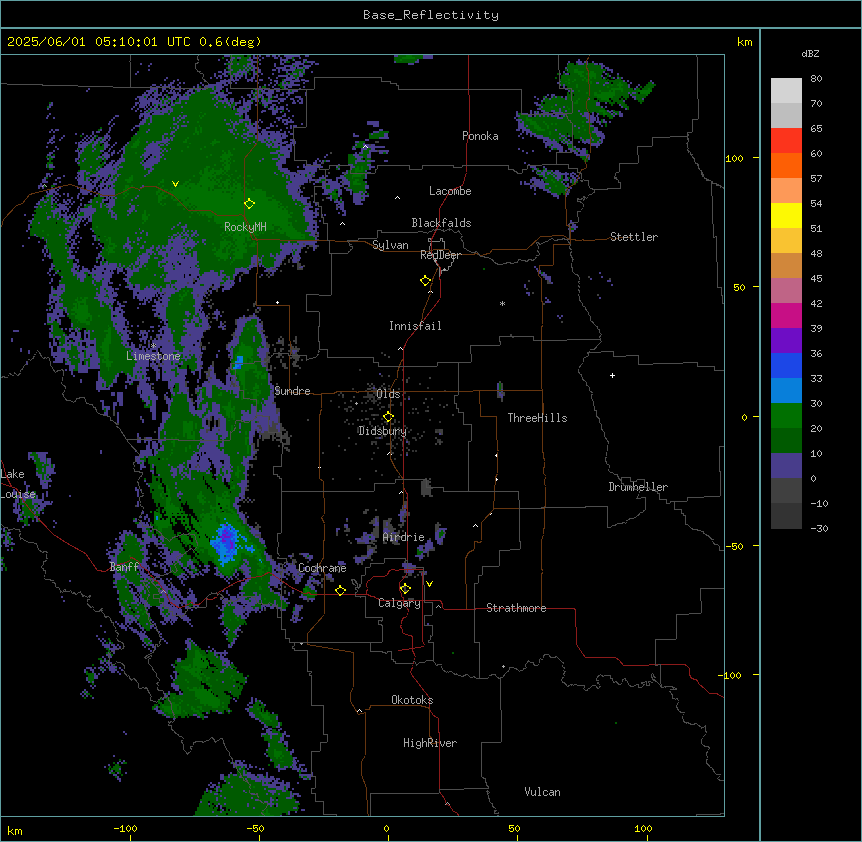Click the asterisk marker above Limestone

[153, 346]
